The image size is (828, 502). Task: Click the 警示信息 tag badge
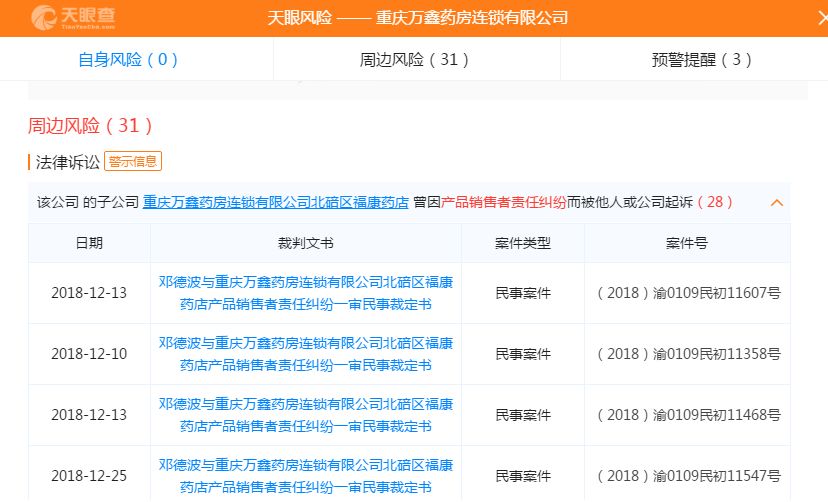(x=134, y=161)
